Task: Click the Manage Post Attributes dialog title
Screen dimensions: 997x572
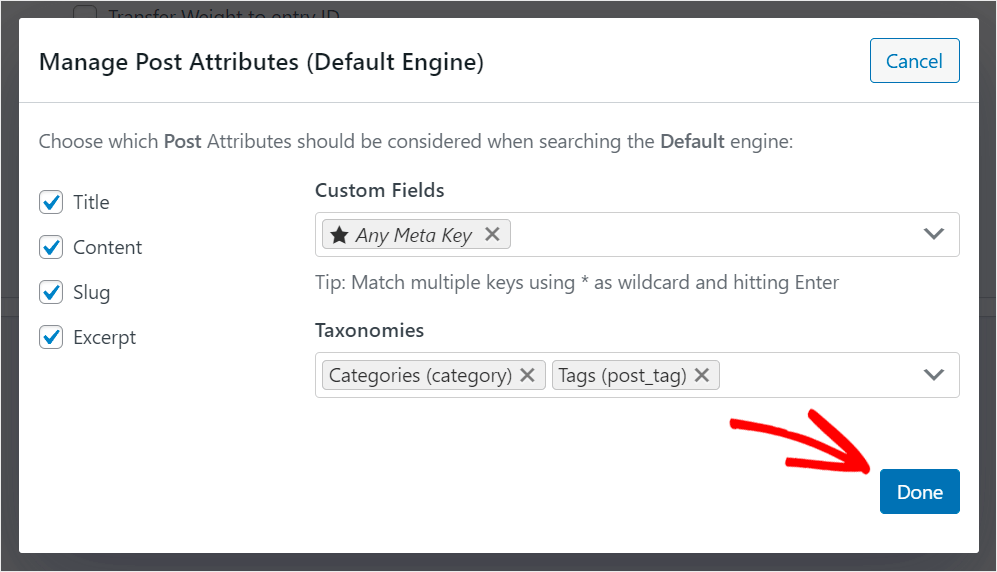Action: [x=261, y=62]
